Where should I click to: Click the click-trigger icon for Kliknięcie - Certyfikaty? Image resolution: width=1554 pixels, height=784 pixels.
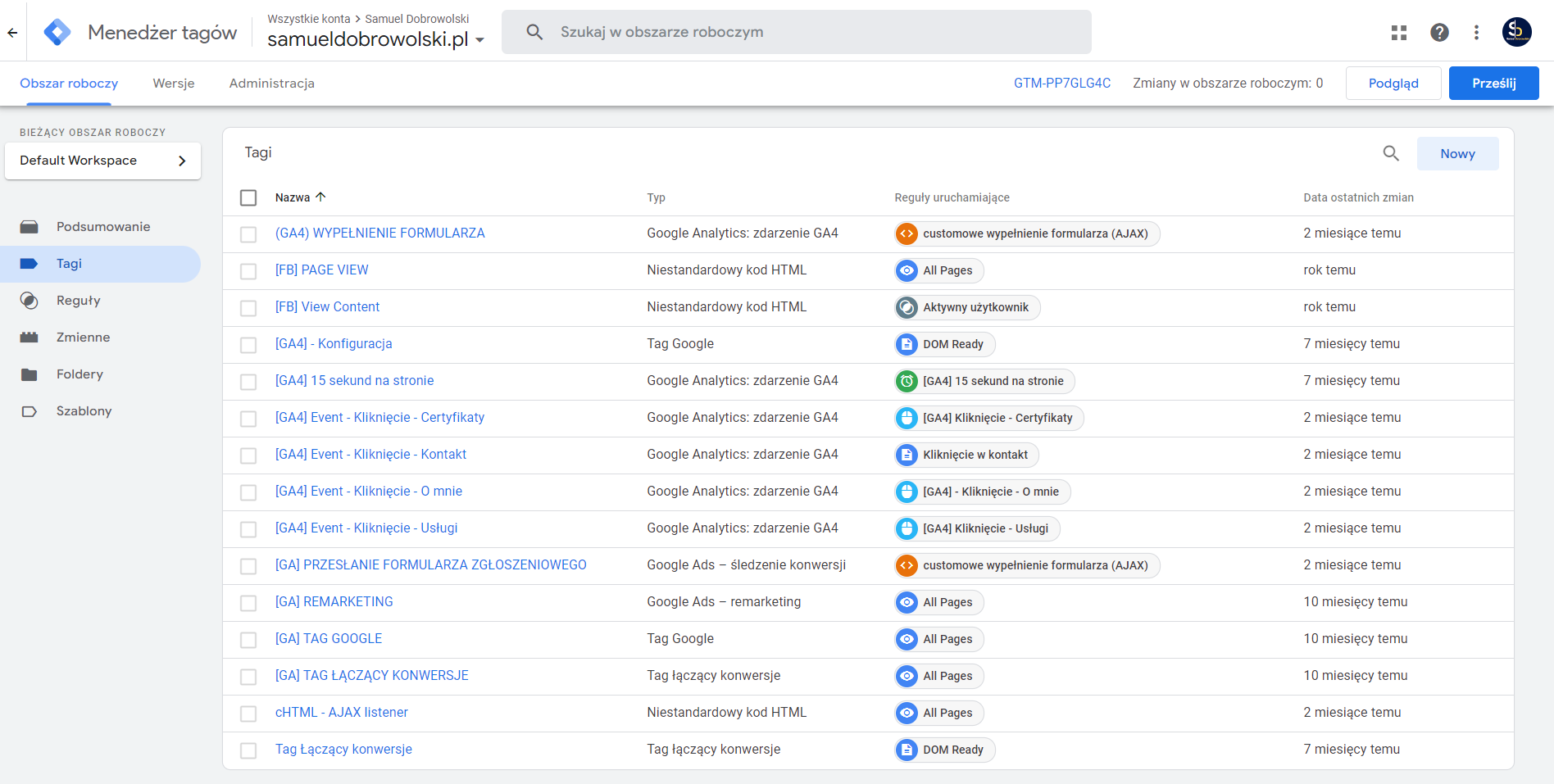click(906, 418)
